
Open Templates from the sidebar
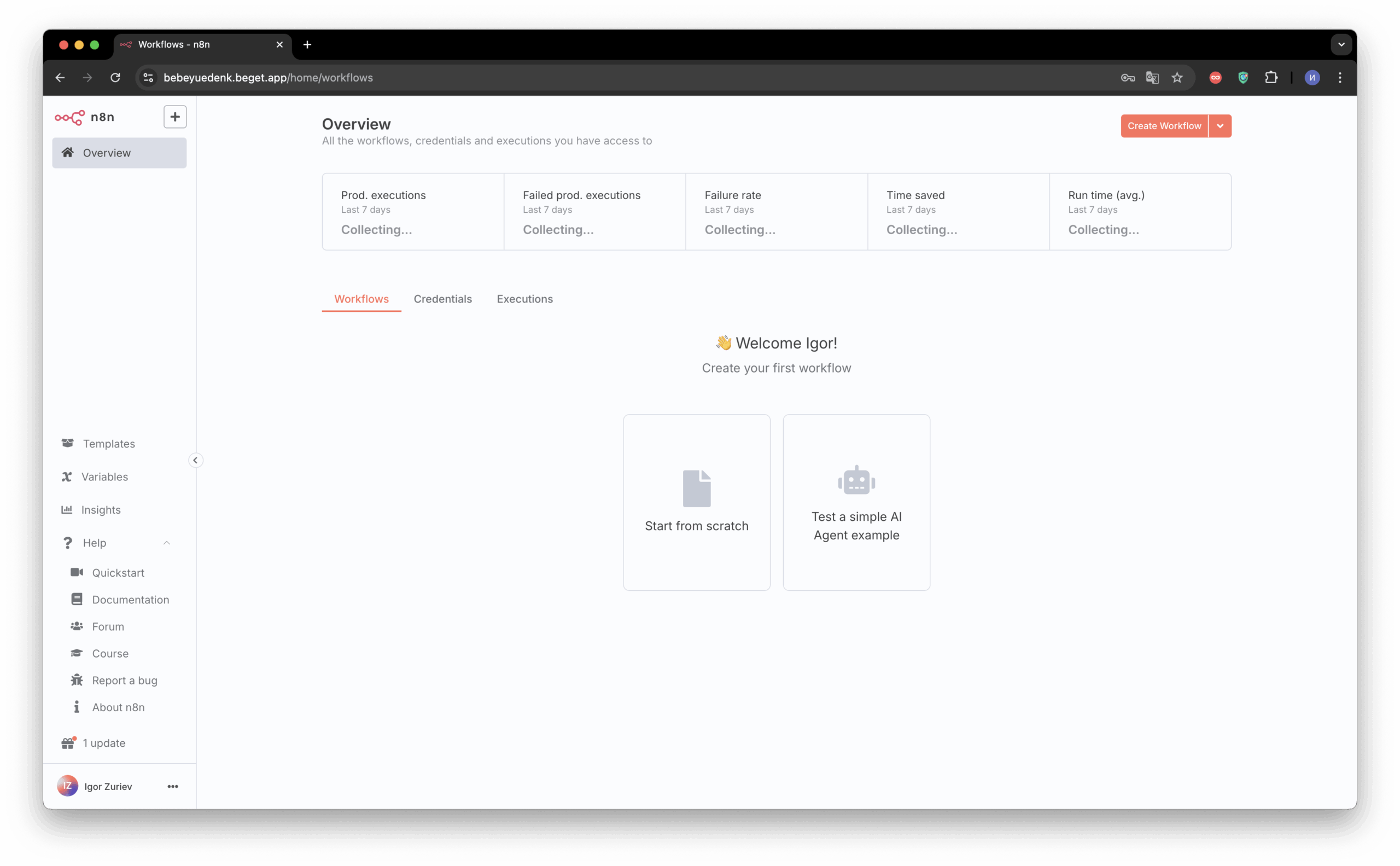pyautogui.click(x=108, y=444)
